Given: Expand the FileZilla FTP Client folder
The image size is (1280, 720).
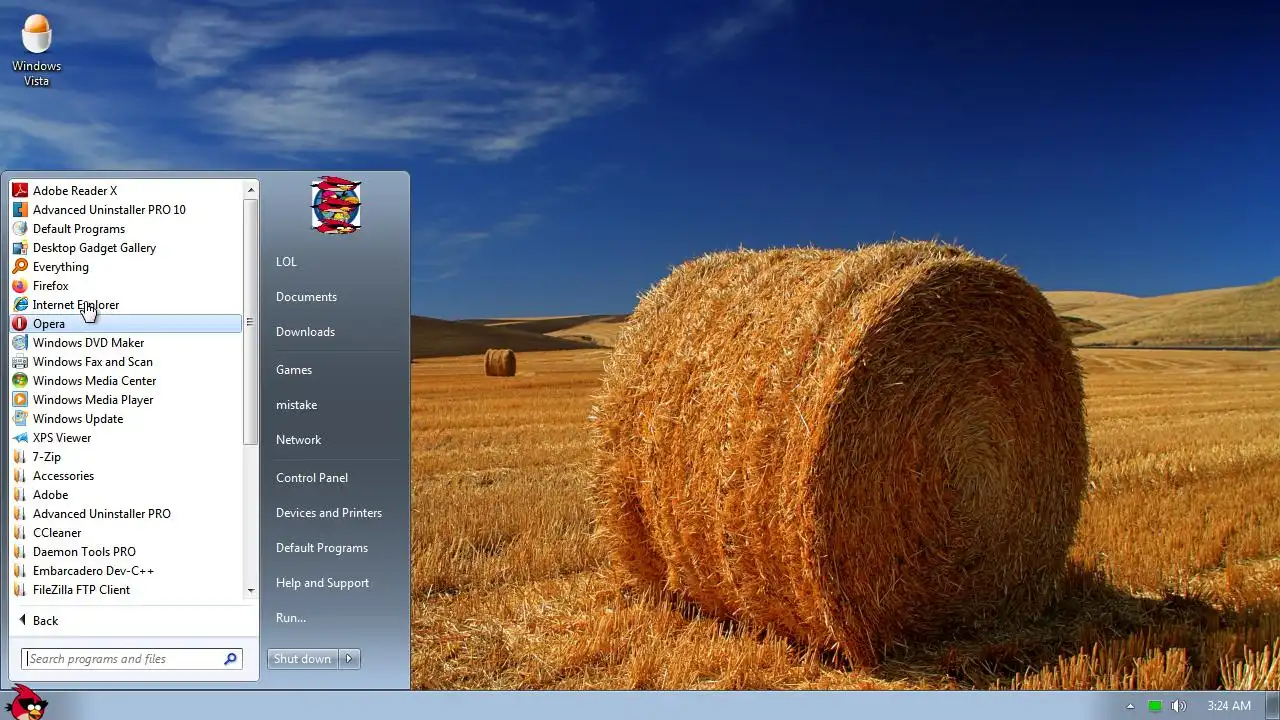Looking at the screenshot, I should tap(126, 589).
